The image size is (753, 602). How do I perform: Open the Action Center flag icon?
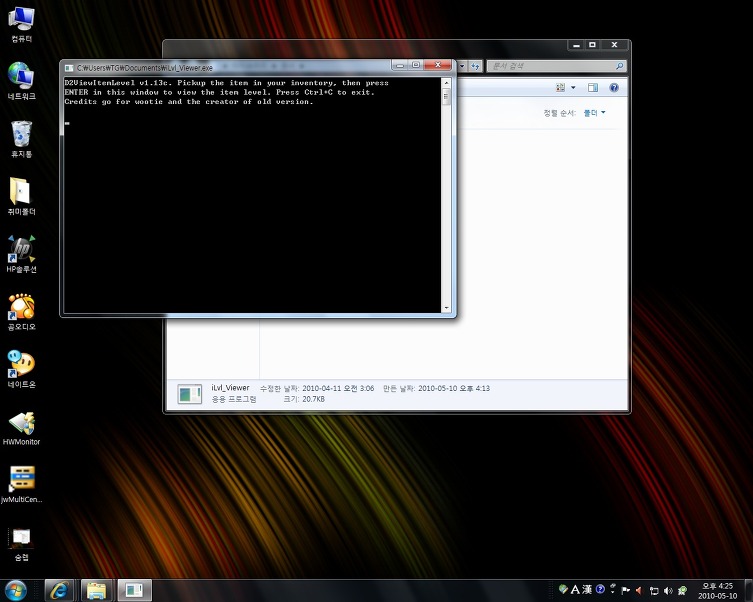pyautogui.click(x=626, y=590)
